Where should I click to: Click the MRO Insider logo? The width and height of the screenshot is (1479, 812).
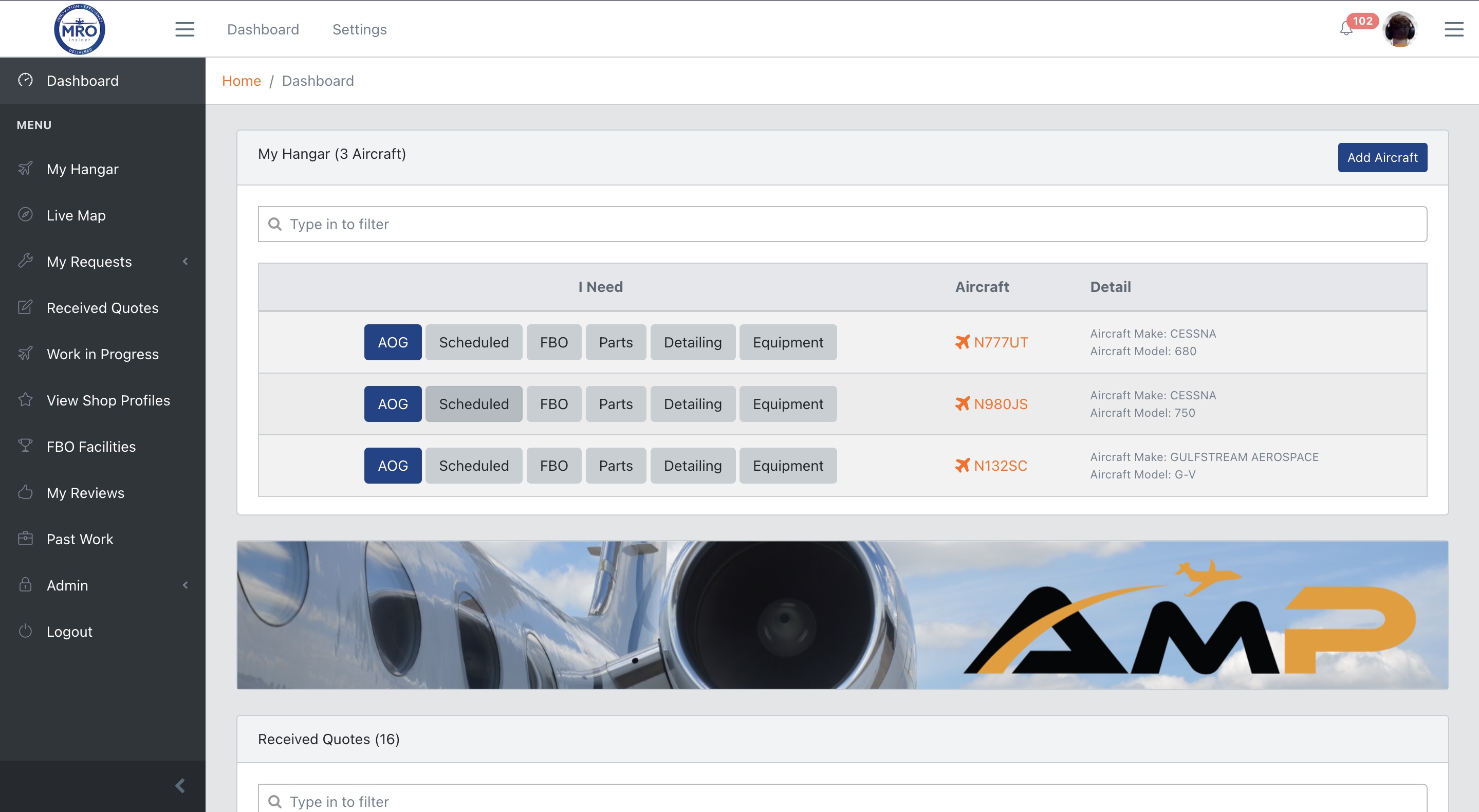(79, 29)
